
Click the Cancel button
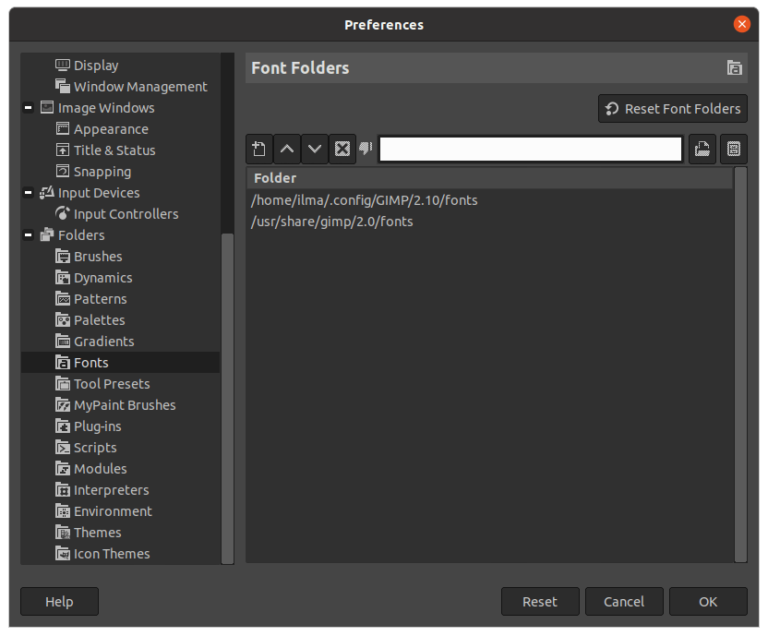[x=624, y=601]
